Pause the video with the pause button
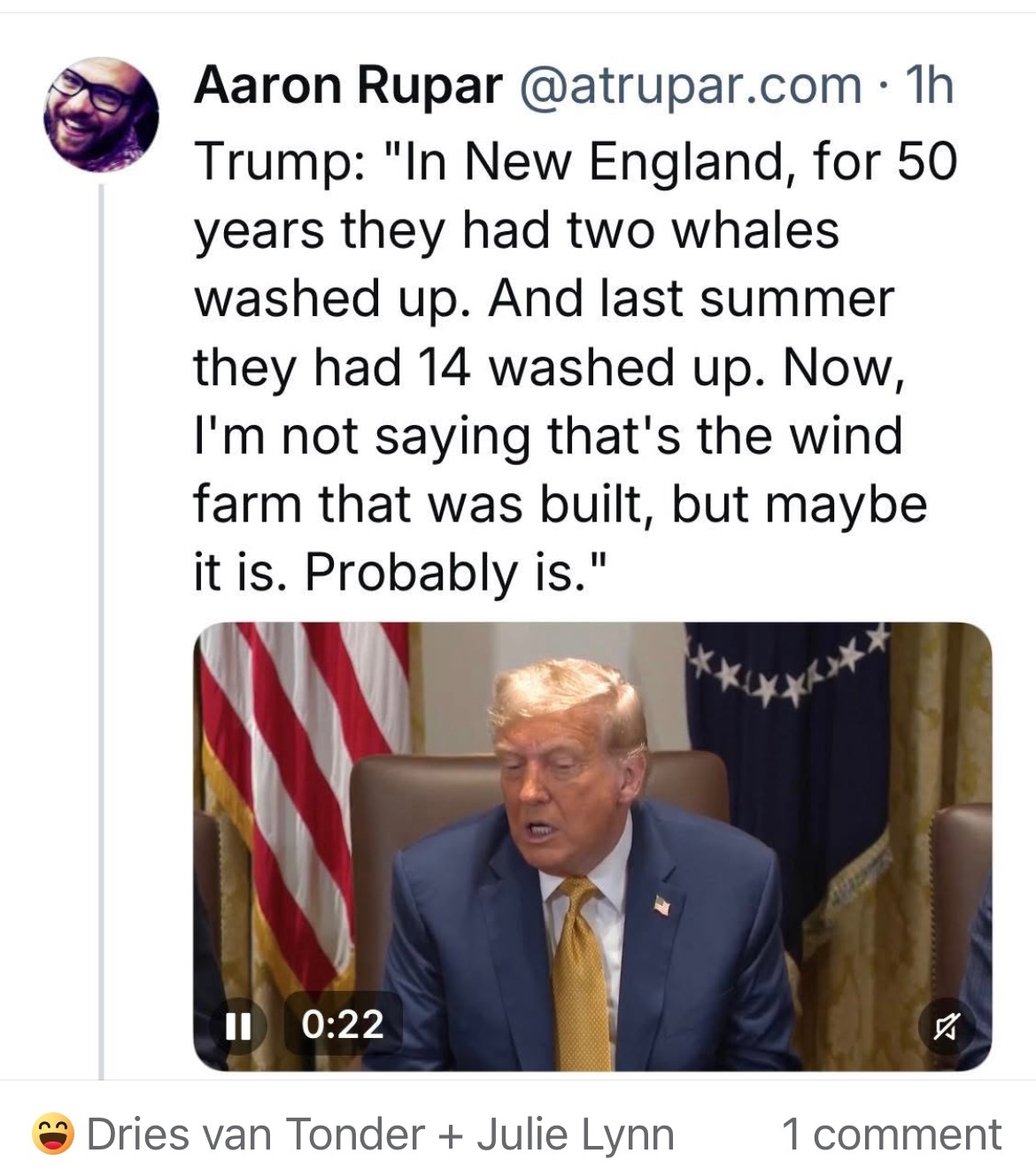Viewport: 1036px width, 1169px height. click(236, 1026)
